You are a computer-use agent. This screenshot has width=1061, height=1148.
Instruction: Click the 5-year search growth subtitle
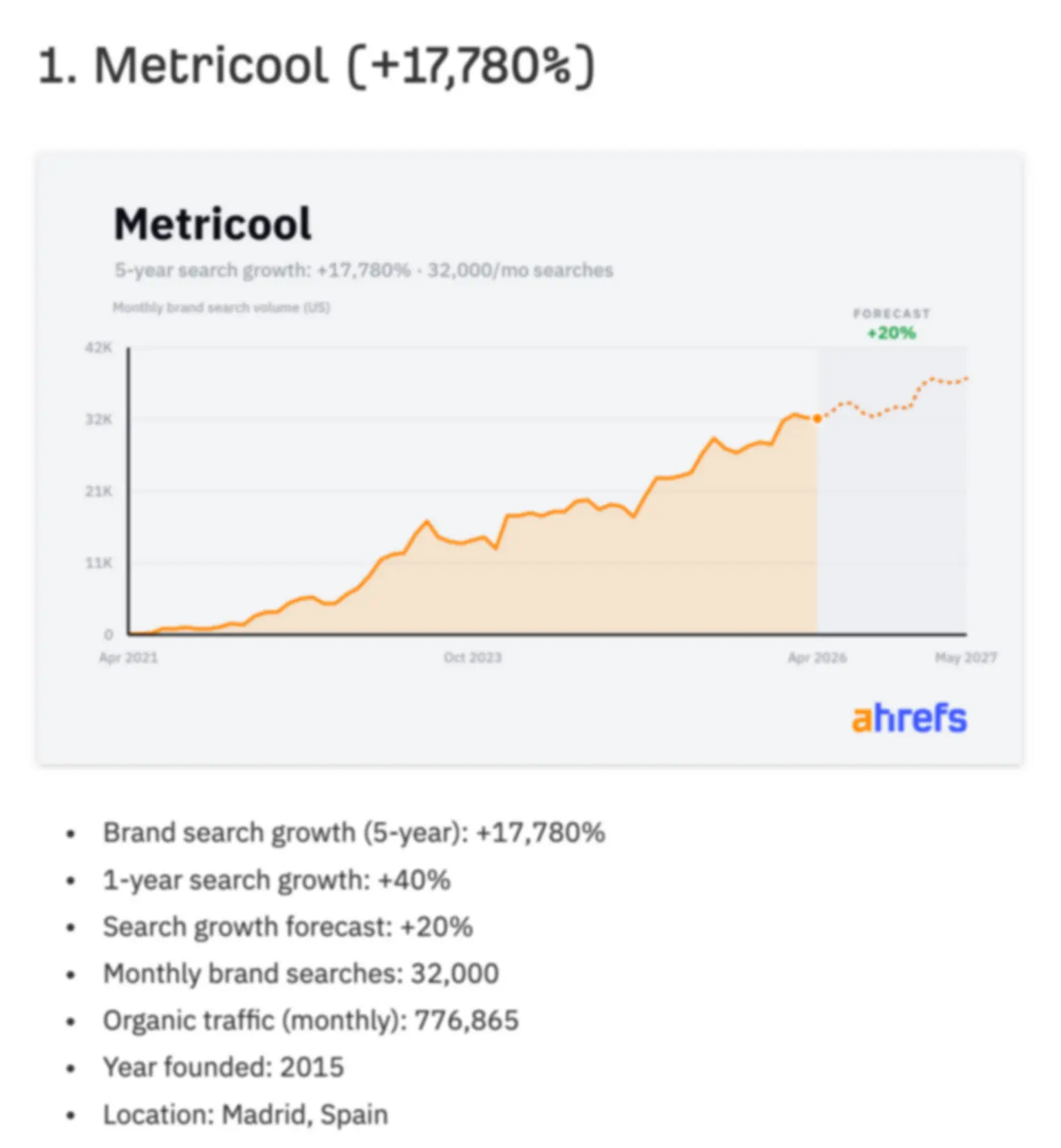(x=363, y=270)
